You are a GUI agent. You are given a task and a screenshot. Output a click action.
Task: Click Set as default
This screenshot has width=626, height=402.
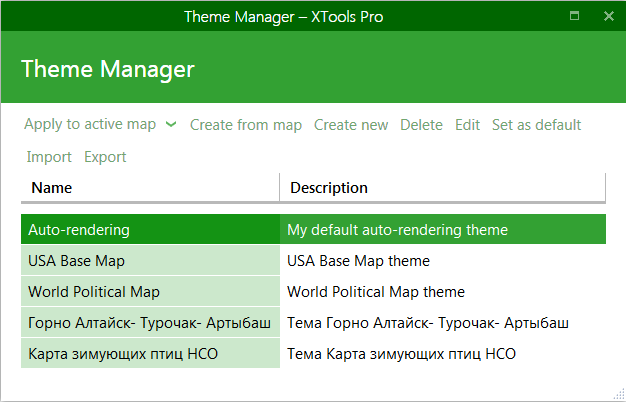coord(536,125)
